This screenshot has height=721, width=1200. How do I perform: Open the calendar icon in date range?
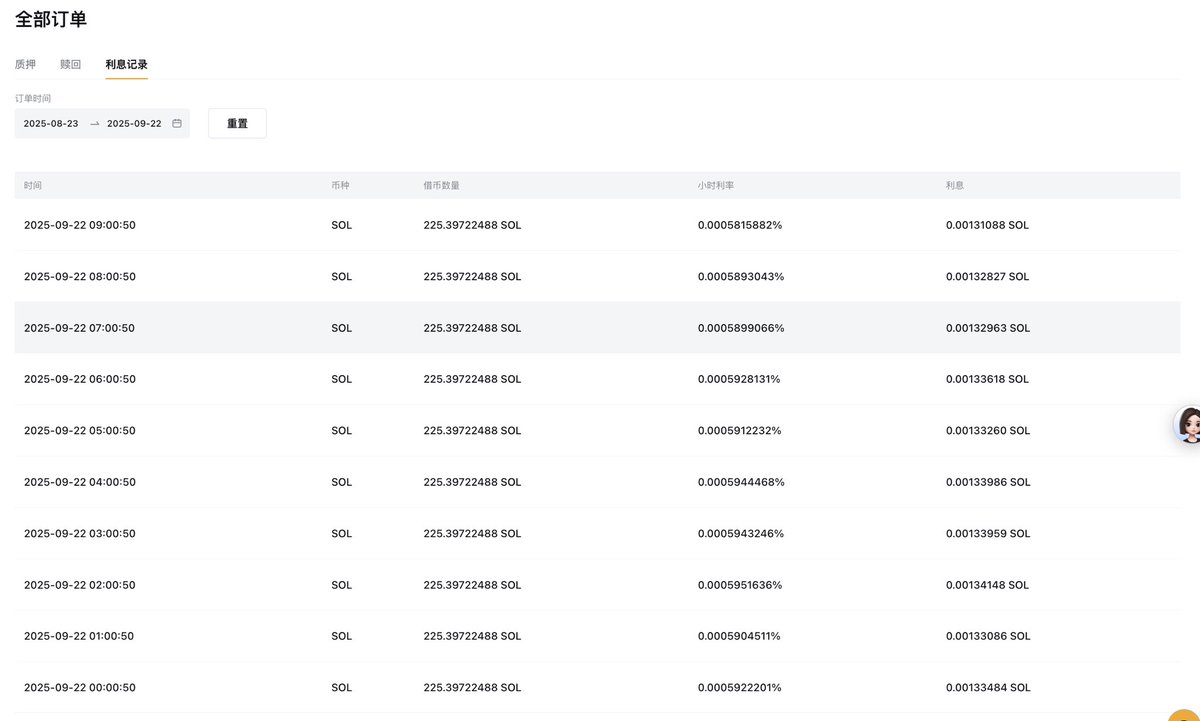[x=177, y=123]
